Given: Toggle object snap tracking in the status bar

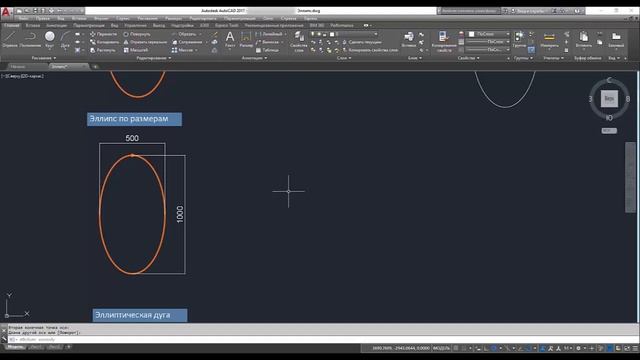Looking at the screenshot, I should coord(520,348).
